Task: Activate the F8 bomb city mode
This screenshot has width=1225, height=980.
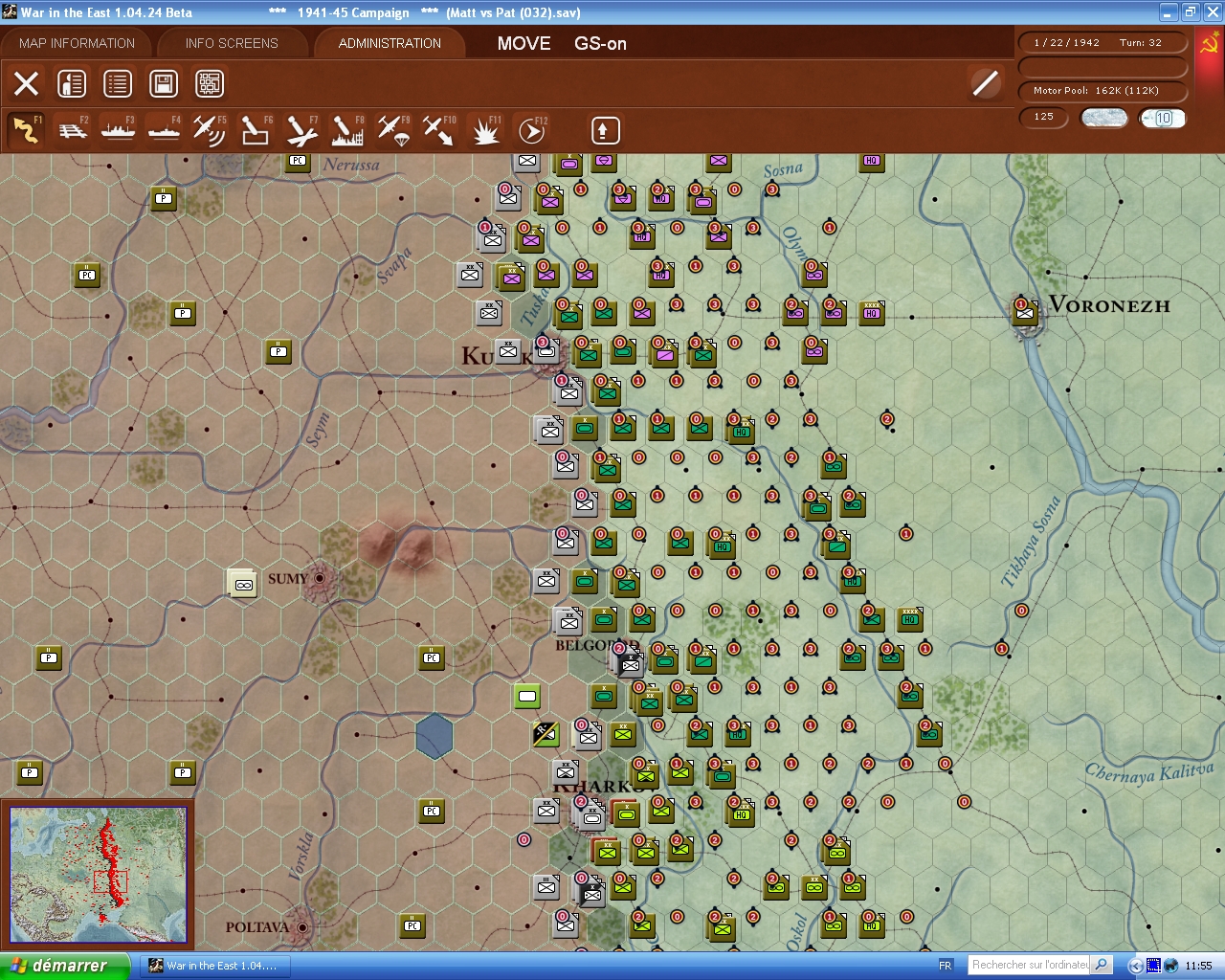Action: pyautogui.click(x=347, y=130)
